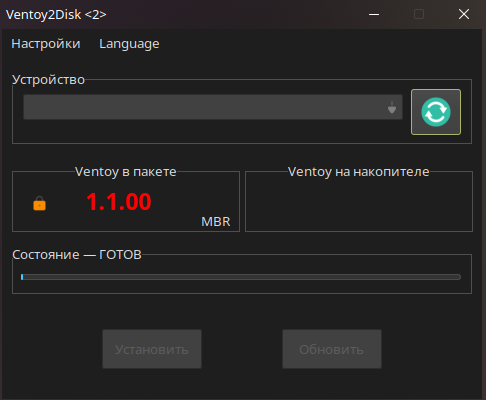Click the Ventoy2Disk <2> window title
Image resolution: width=486 pixels, height=400 pixels.
(56, 15)
